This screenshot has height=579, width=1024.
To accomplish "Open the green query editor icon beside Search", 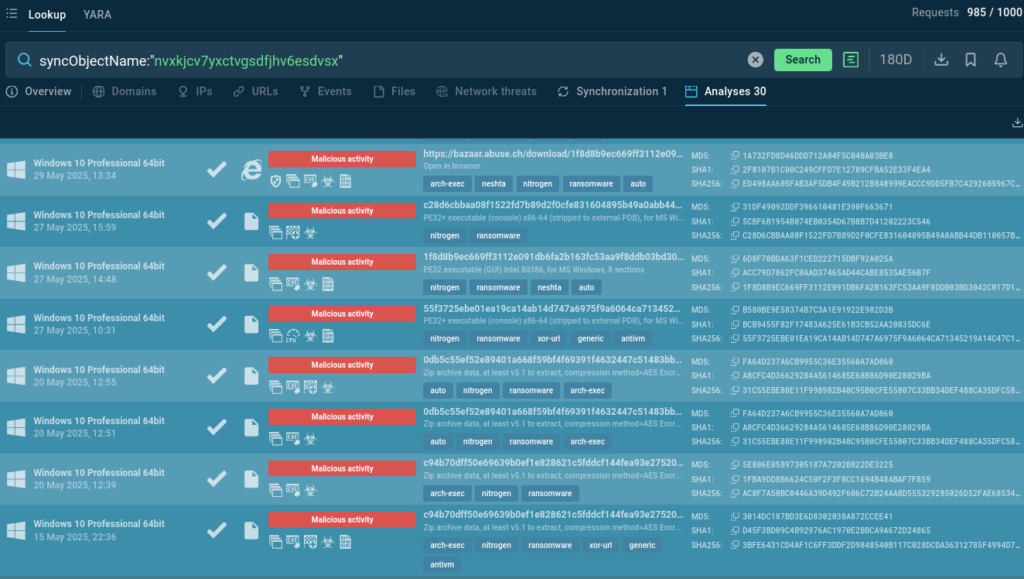I will 851,60.
